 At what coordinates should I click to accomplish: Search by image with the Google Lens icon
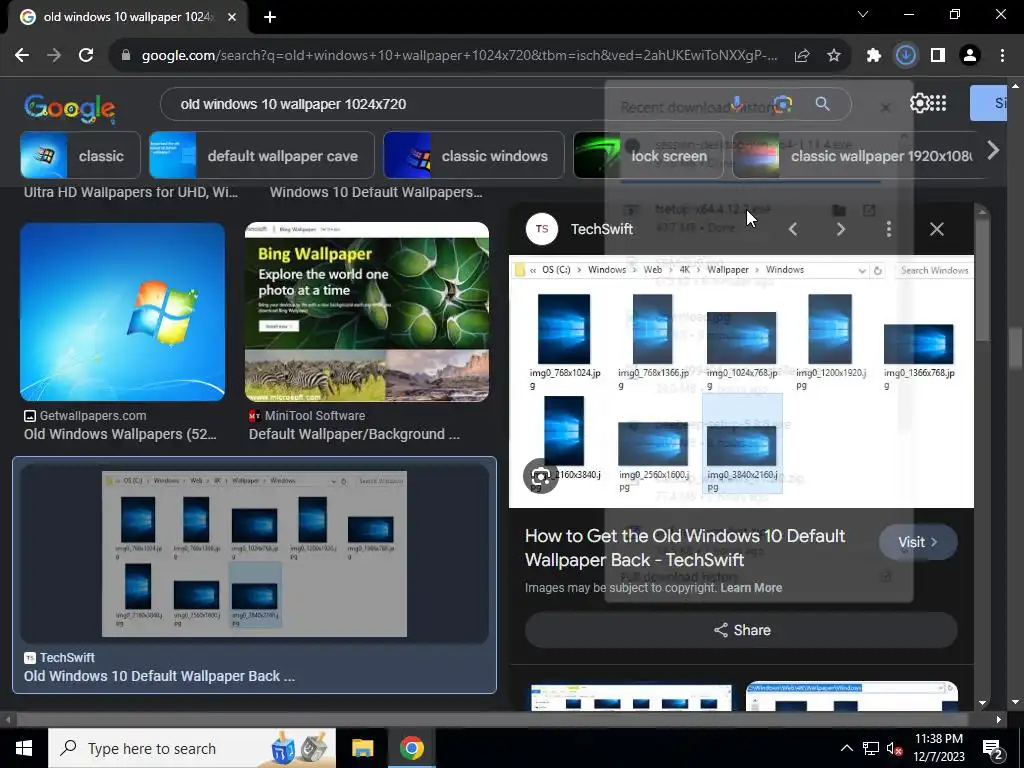pyautogui.click(x=782, y=104)
